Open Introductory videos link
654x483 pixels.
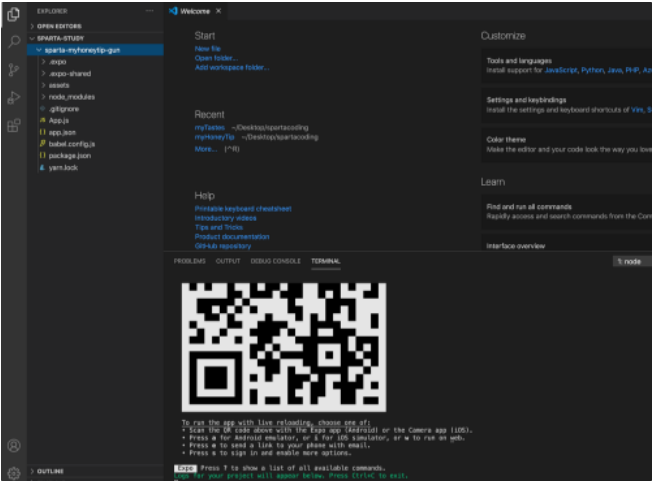click(225, 218)
